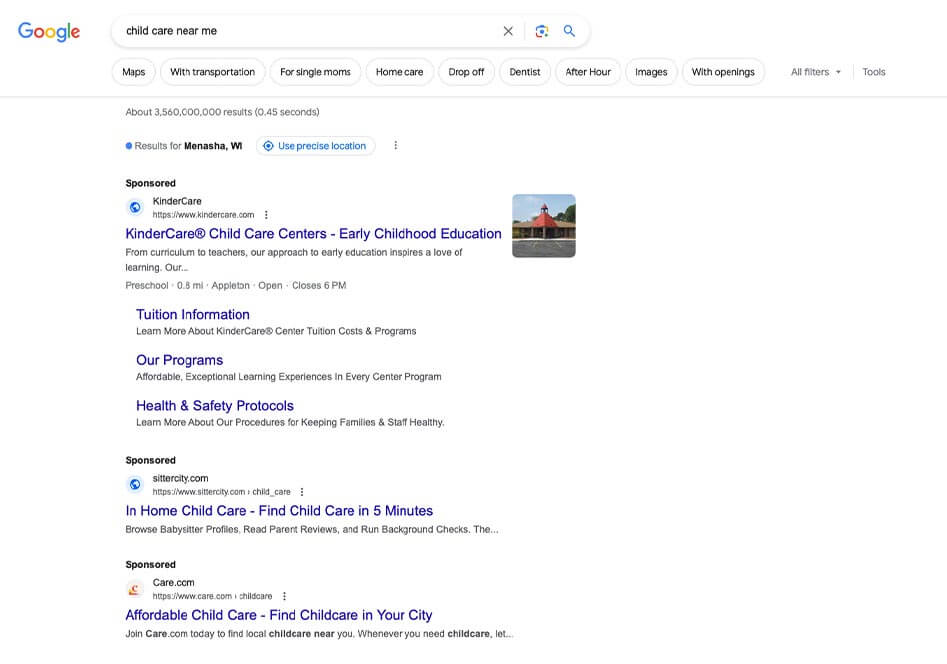Click the magnifying glass search icon
This screenshot has height=664, width=947.
click(569, 31)
